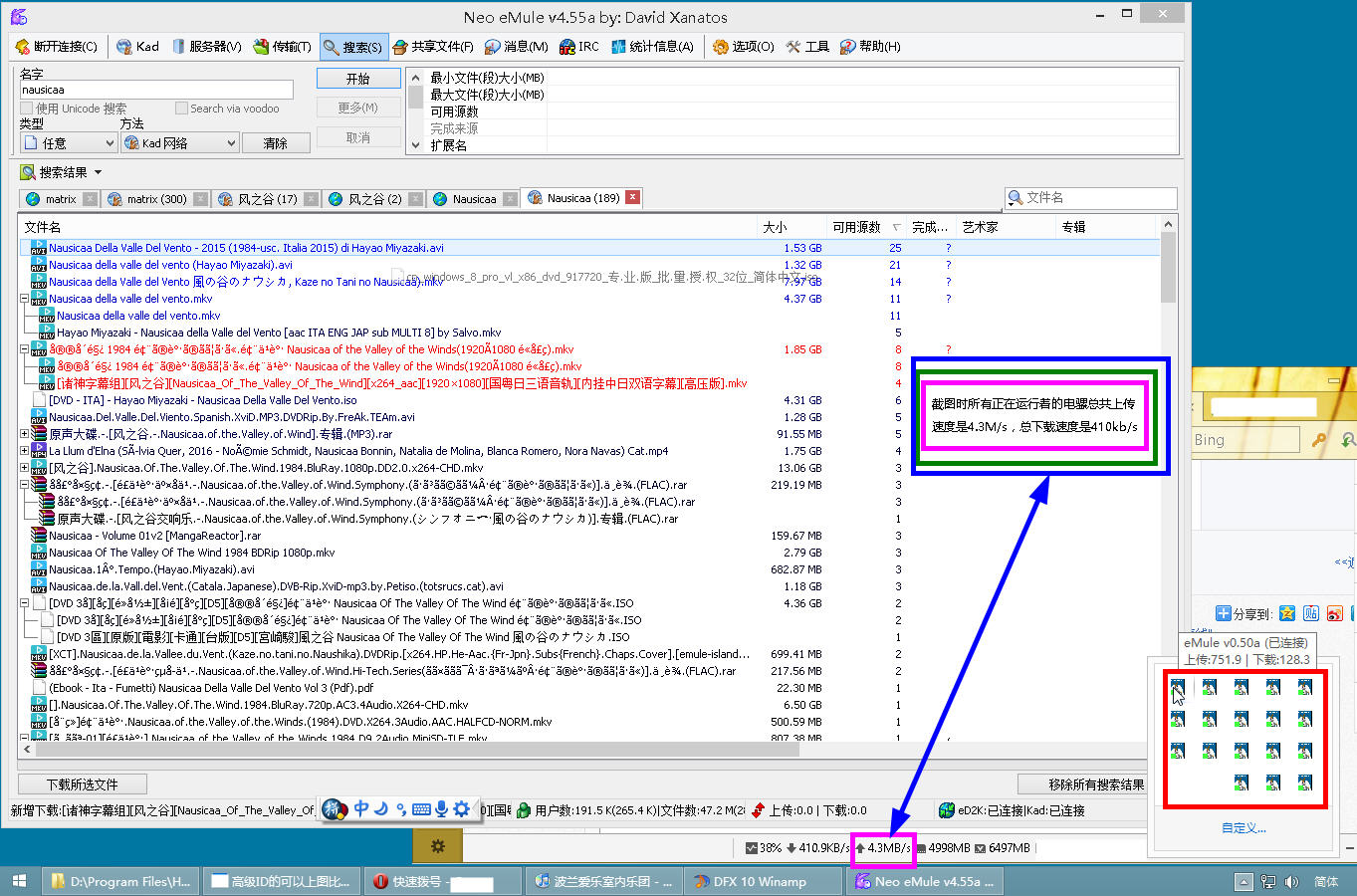Open the Windows Start button
Viewport: 1357px width, 896px height.
19,881
